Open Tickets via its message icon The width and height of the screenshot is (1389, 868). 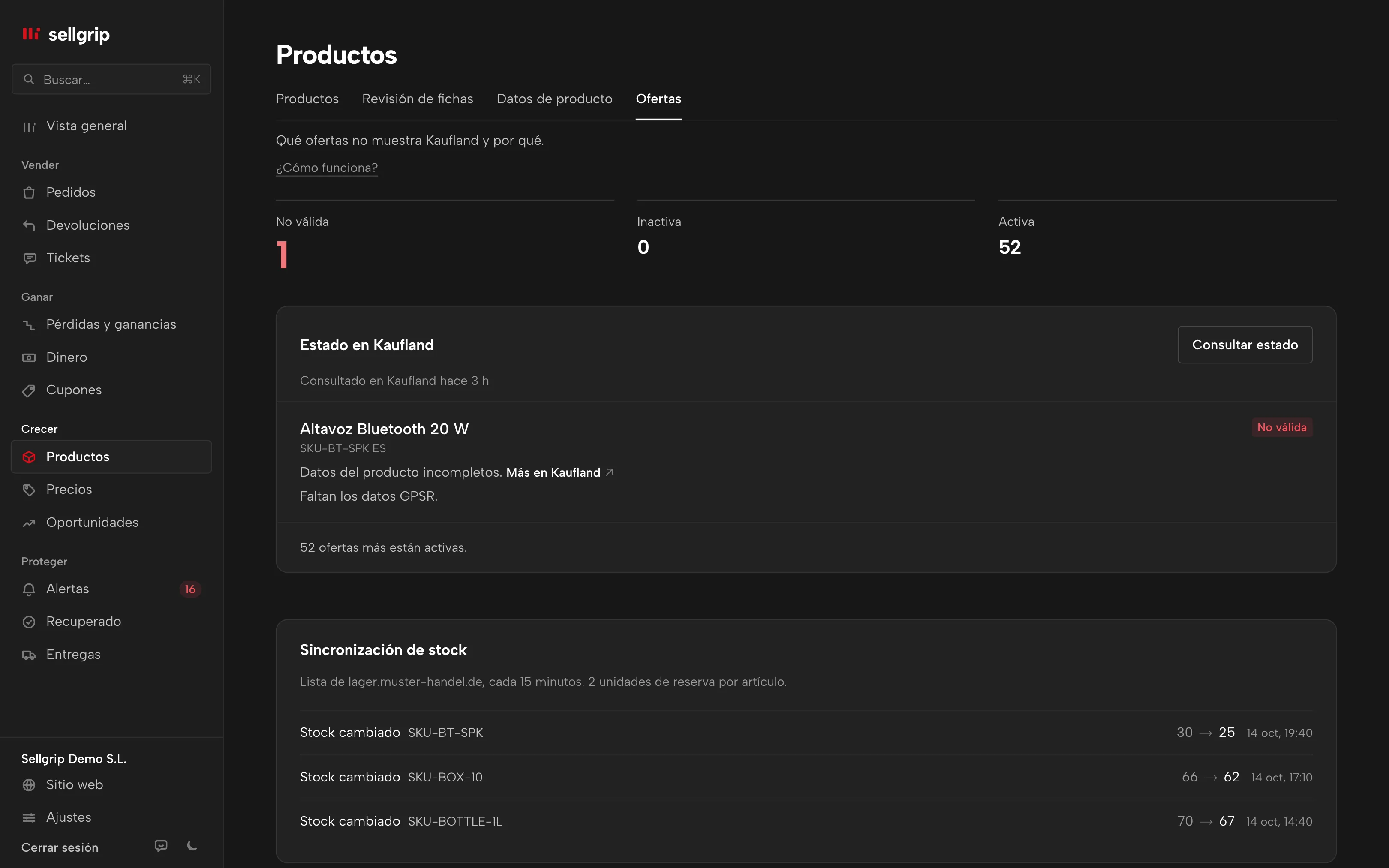(29, 258)
